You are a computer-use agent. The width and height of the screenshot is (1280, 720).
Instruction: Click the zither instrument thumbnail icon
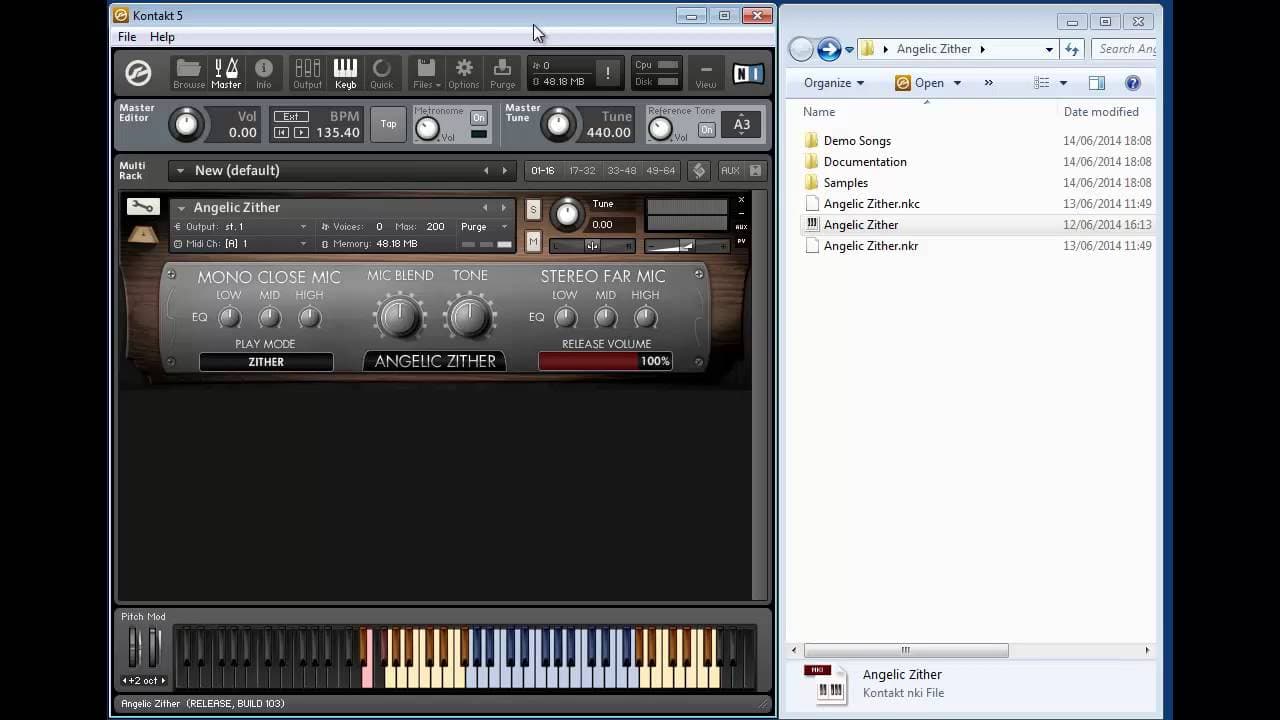point(142,235)
